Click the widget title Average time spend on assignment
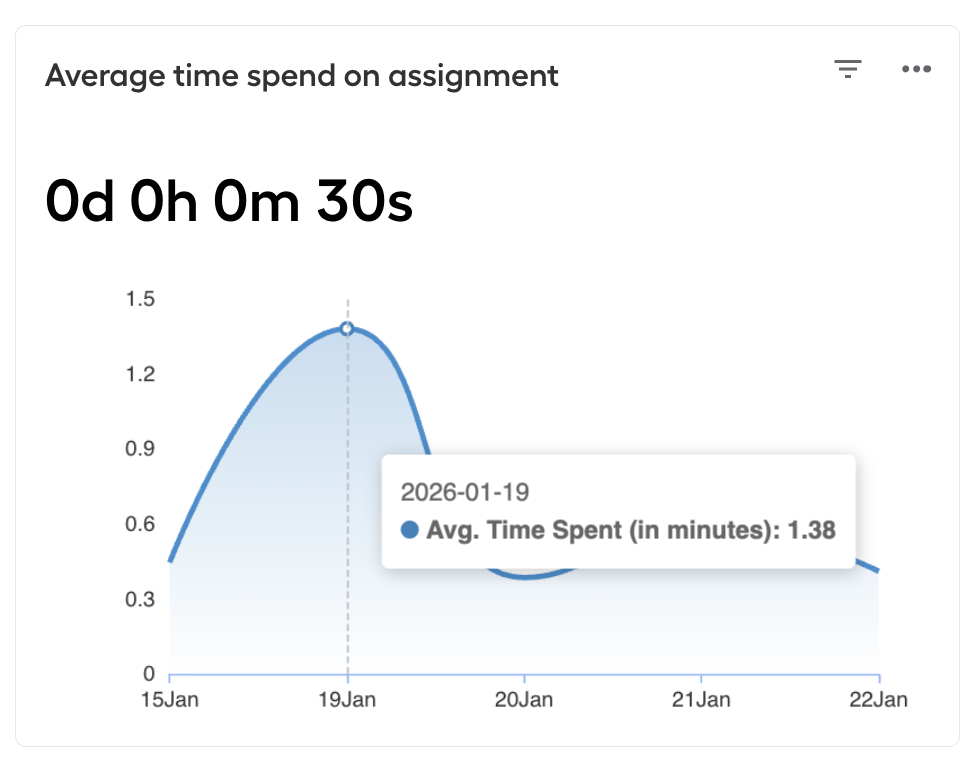The width and height of the screenshot is (974, 768). [x=302, y=76]
